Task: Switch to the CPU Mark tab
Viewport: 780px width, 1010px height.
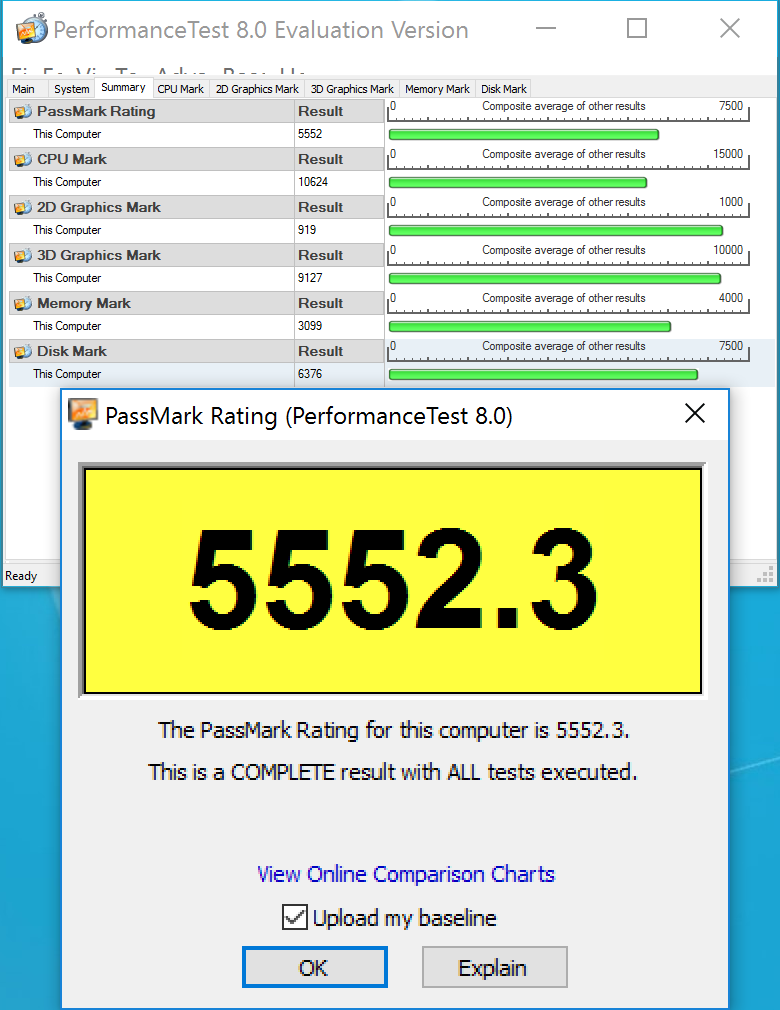Action: 180,89
